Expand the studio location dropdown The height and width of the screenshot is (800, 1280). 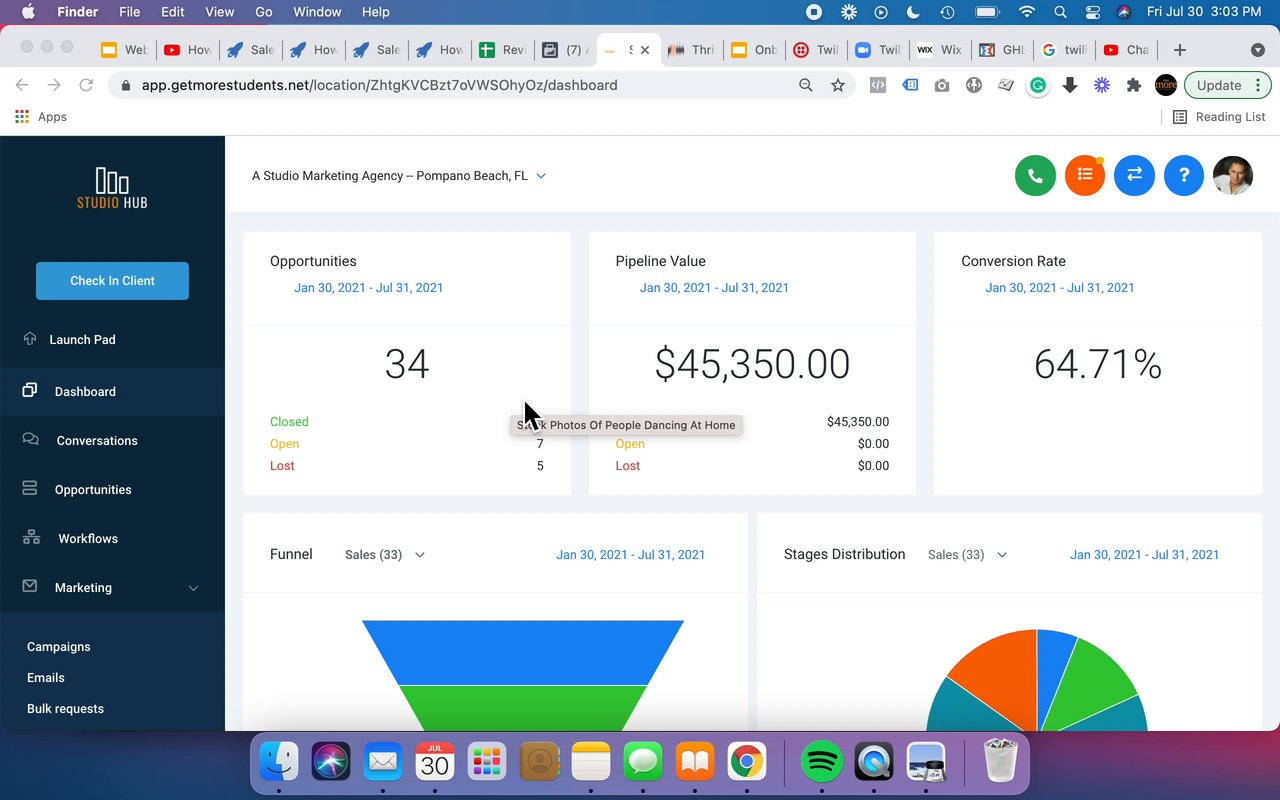(541, 175)
